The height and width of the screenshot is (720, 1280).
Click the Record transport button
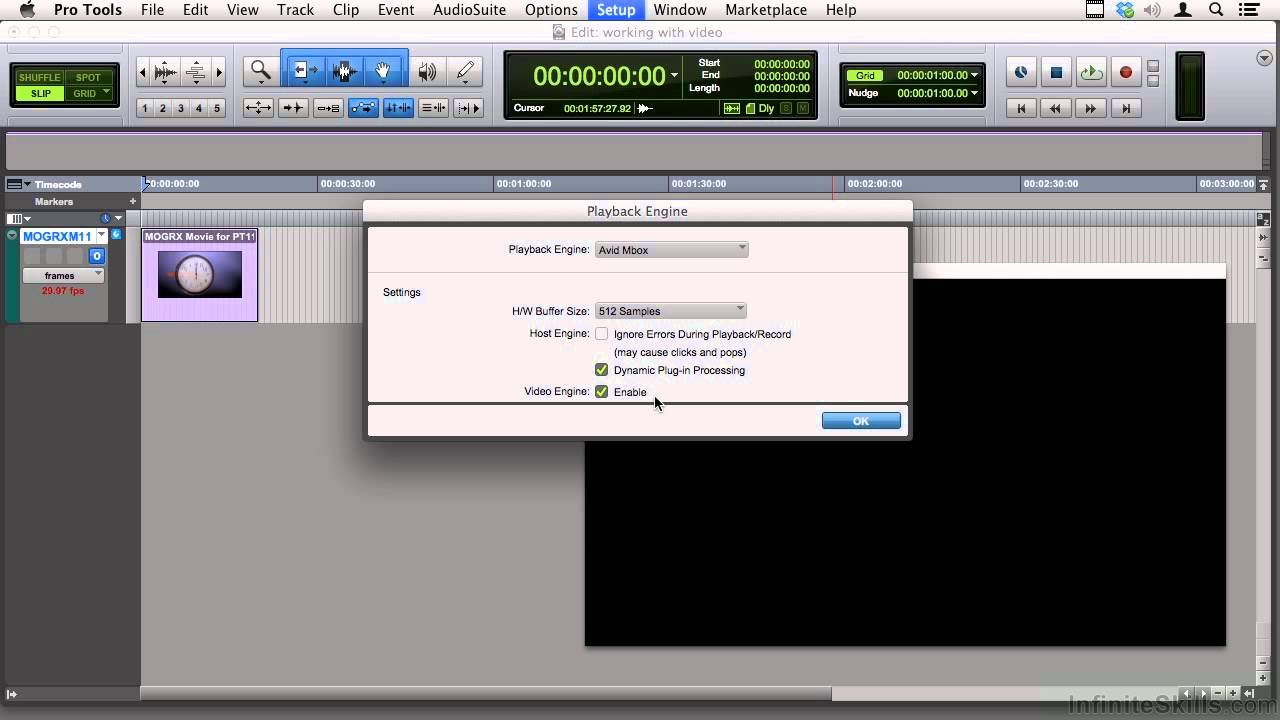[1126, 73]
